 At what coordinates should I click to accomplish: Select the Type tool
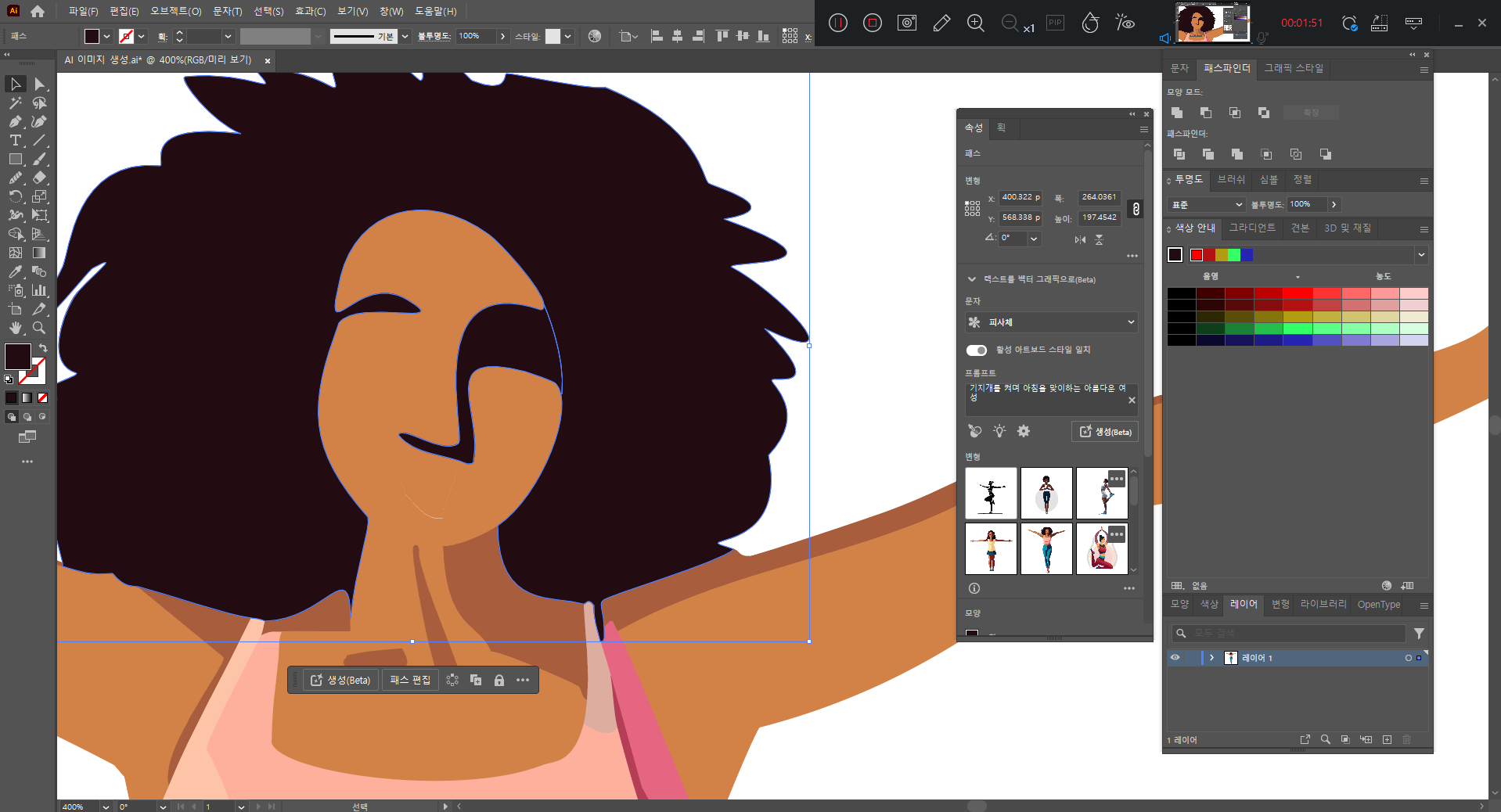point(15,141)
